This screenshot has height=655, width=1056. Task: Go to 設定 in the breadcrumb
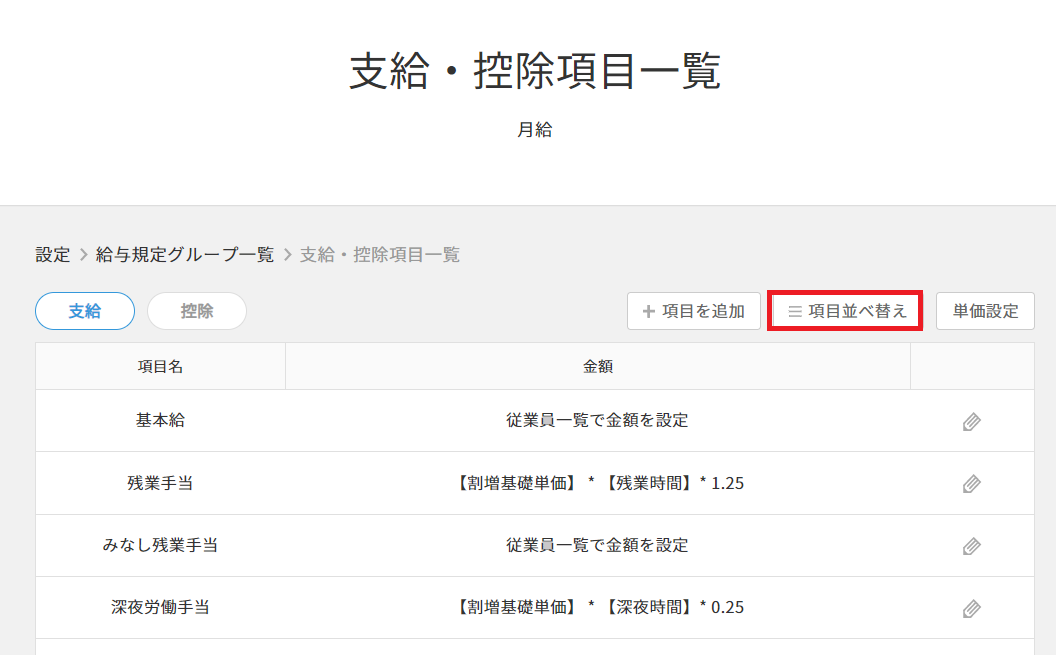(x=53, y=254)
